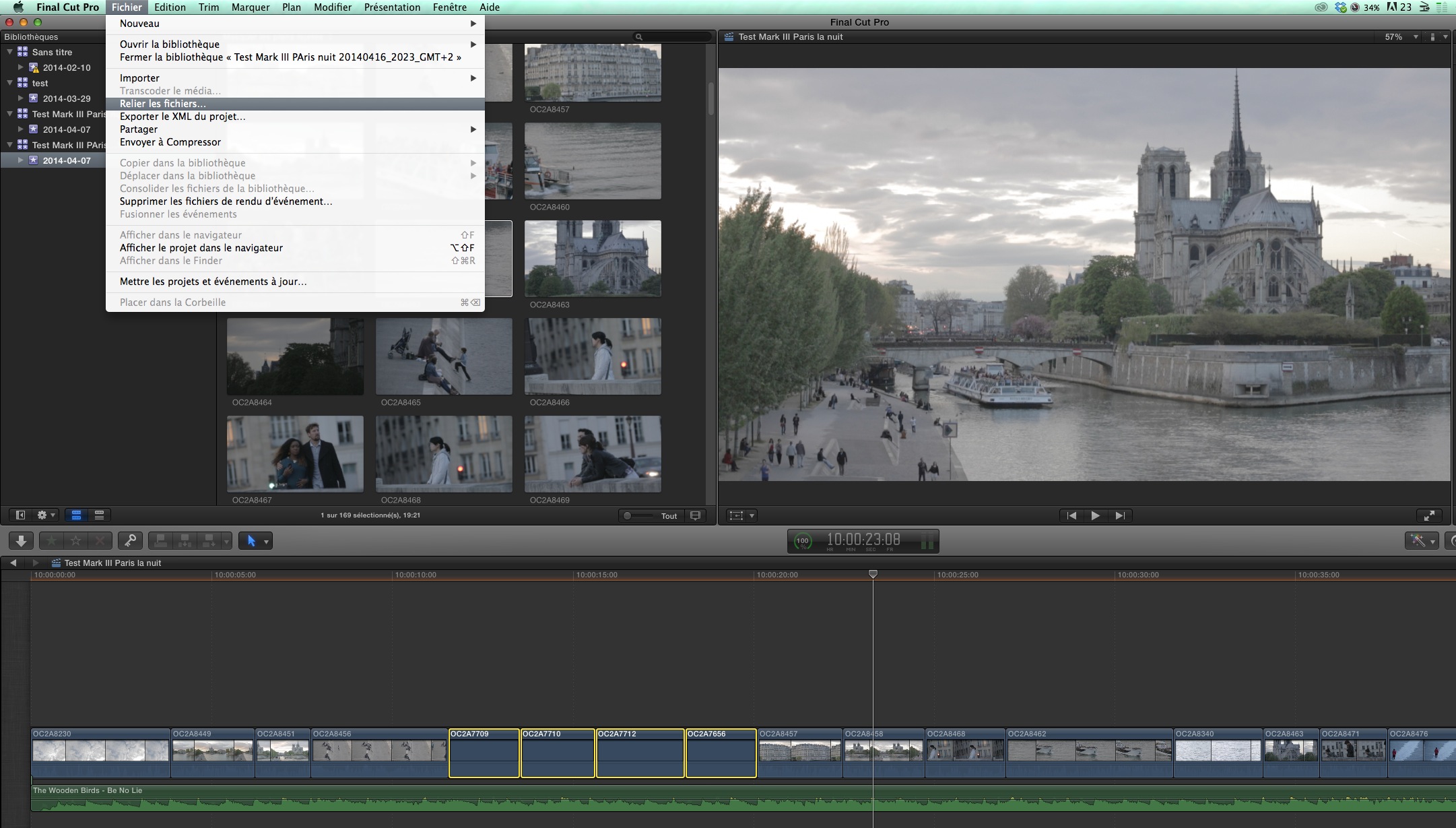The width and height of the screenshot is (1456, 828).
Task: Switch browser to list view
Action: click(99, 515)
